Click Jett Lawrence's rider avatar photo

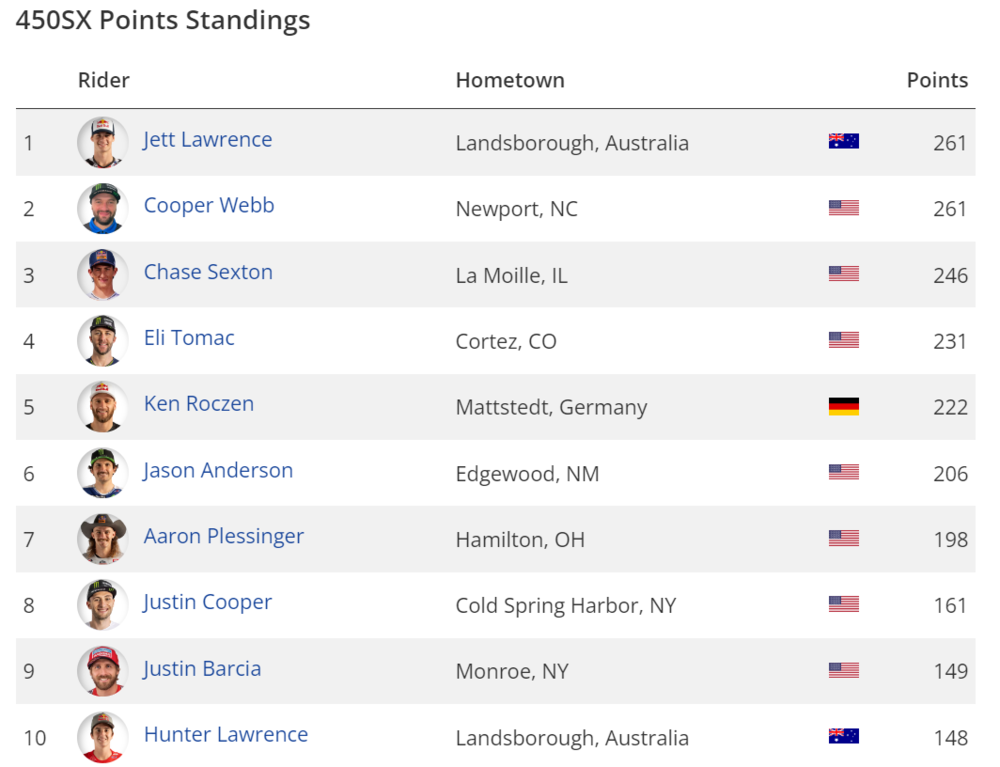102,142
